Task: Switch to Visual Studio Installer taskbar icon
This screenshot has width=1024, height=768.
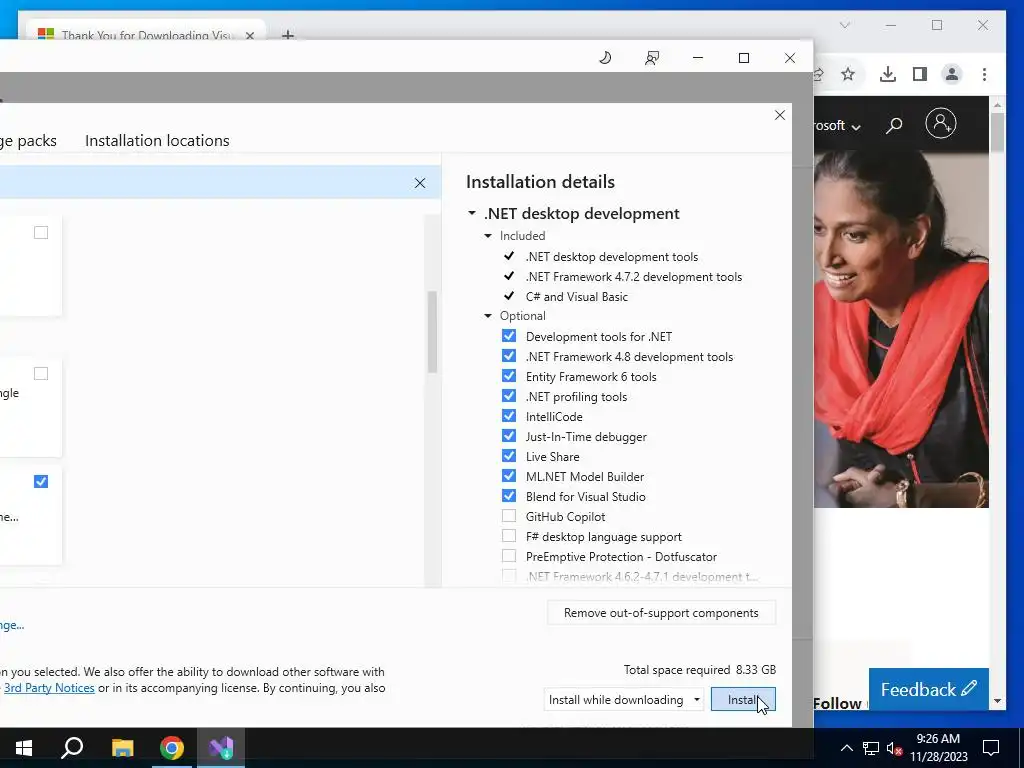Action: [x=221, y=748]
